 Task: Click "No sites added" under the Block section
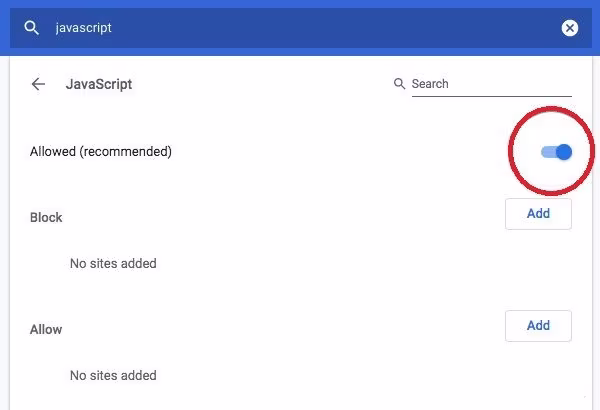point(113,264)
